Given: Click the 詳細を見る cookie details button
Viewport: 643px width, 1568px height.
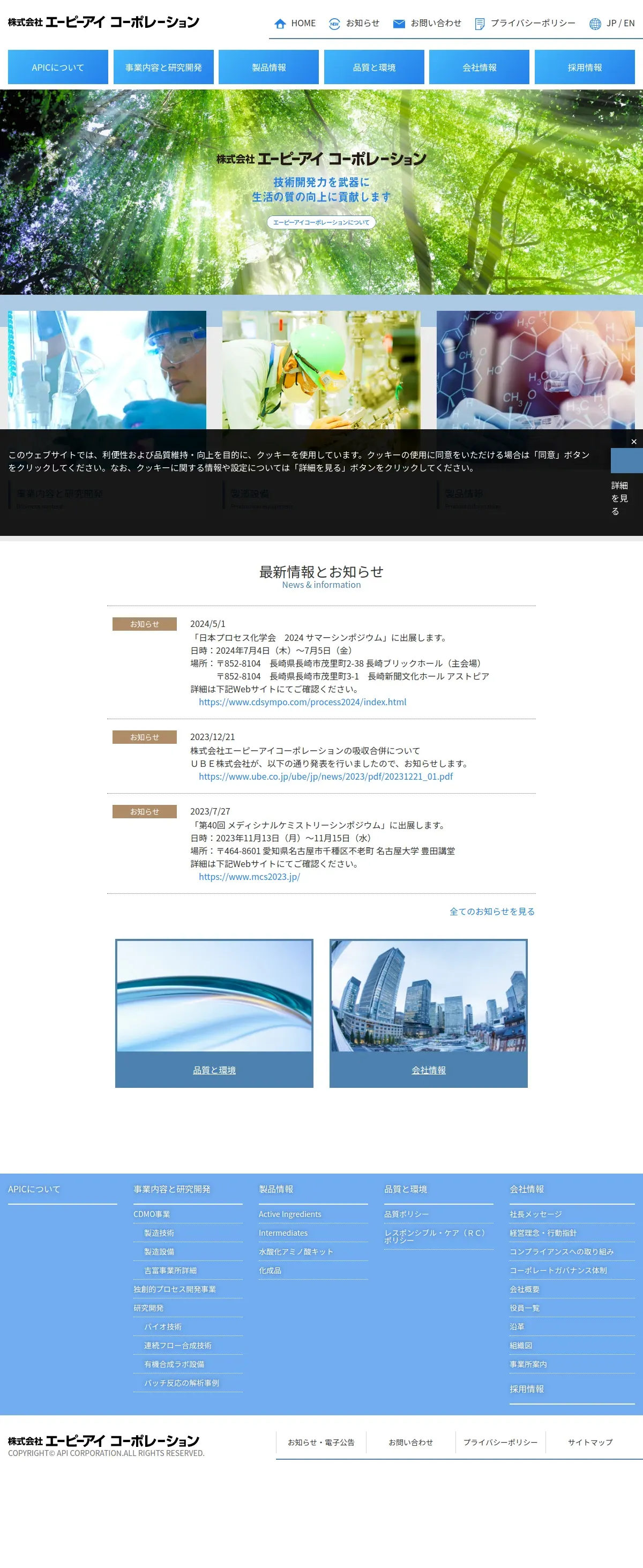Looking at the screenshot, I should pos(619,498).
